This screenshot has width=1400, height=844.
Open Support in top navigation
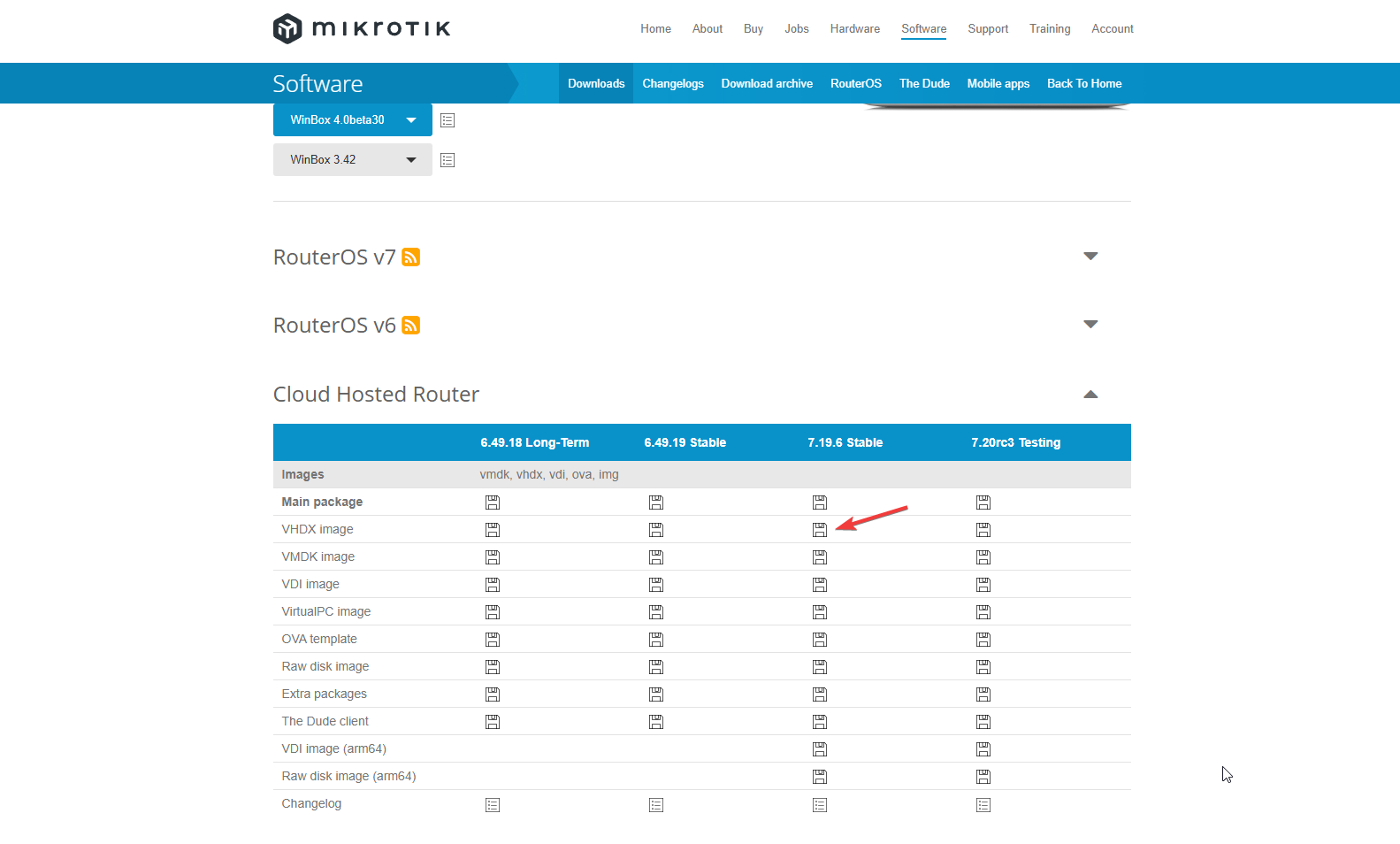[x=988, y=28]
